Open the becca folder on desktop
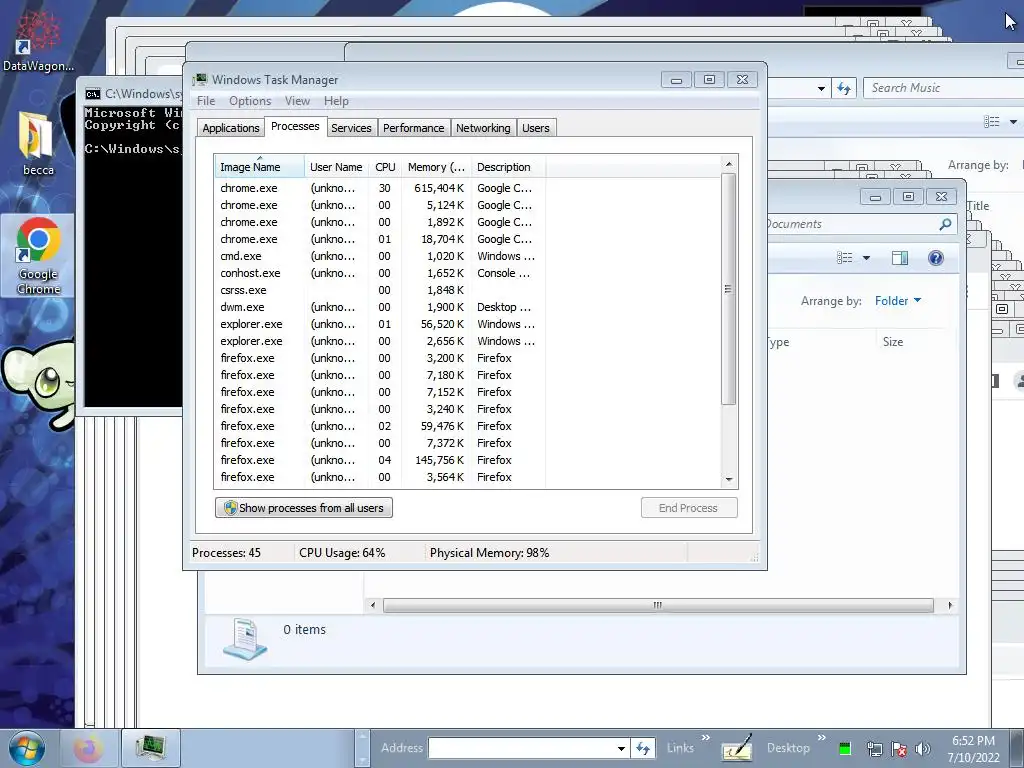This screenshot has width=1024, height=768. click(x=37, y=144)
